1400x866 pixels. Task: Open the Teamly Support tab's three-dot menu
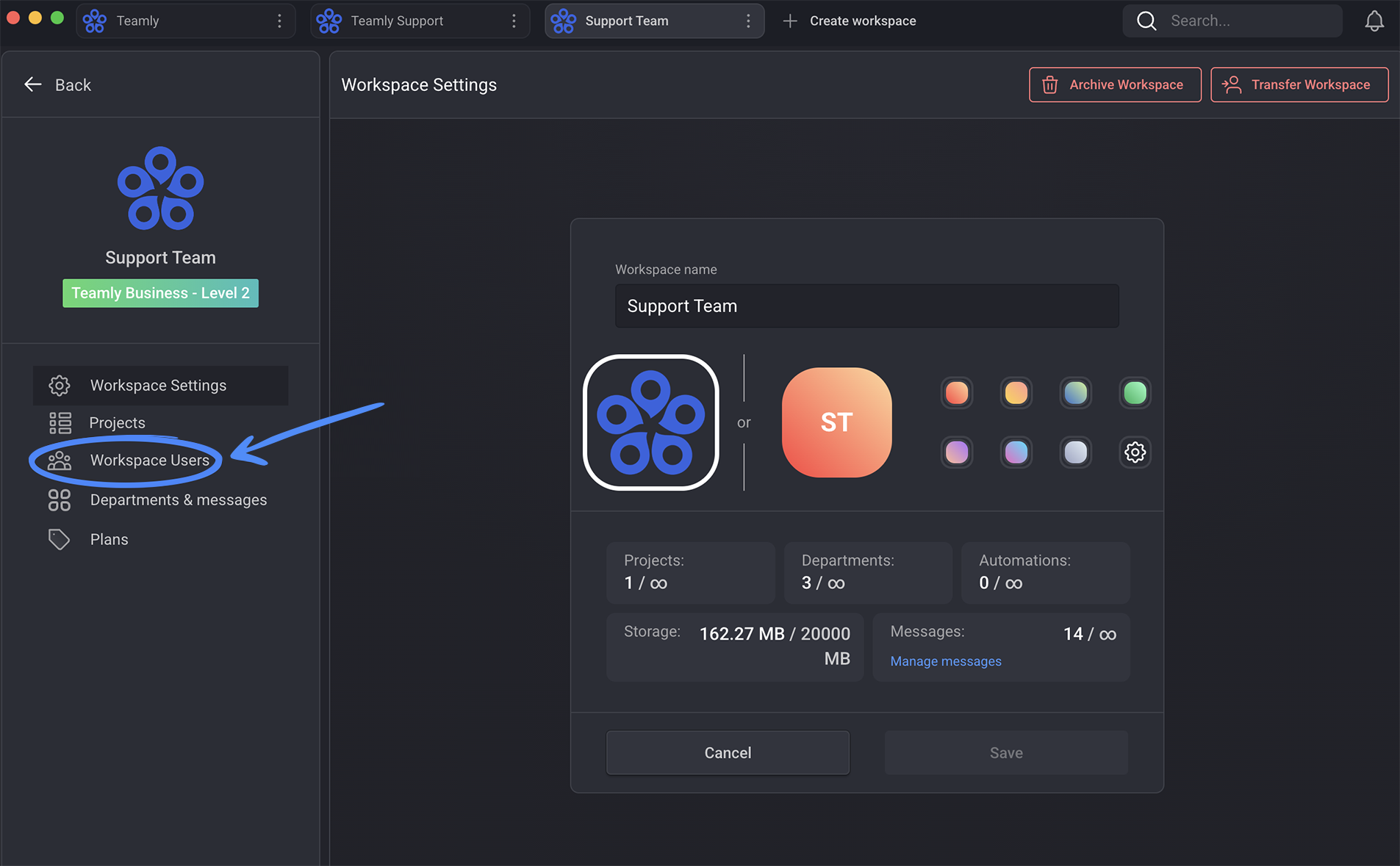(x=514, y=21)
